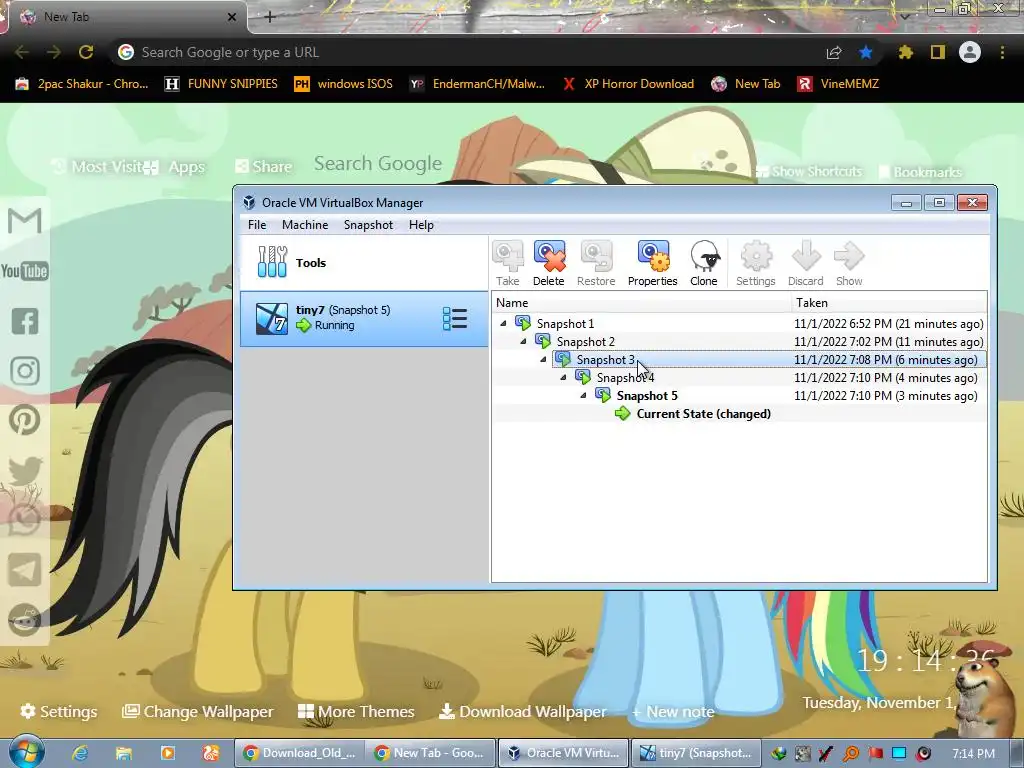Open the Chrome profile avatar

point(970,52)
